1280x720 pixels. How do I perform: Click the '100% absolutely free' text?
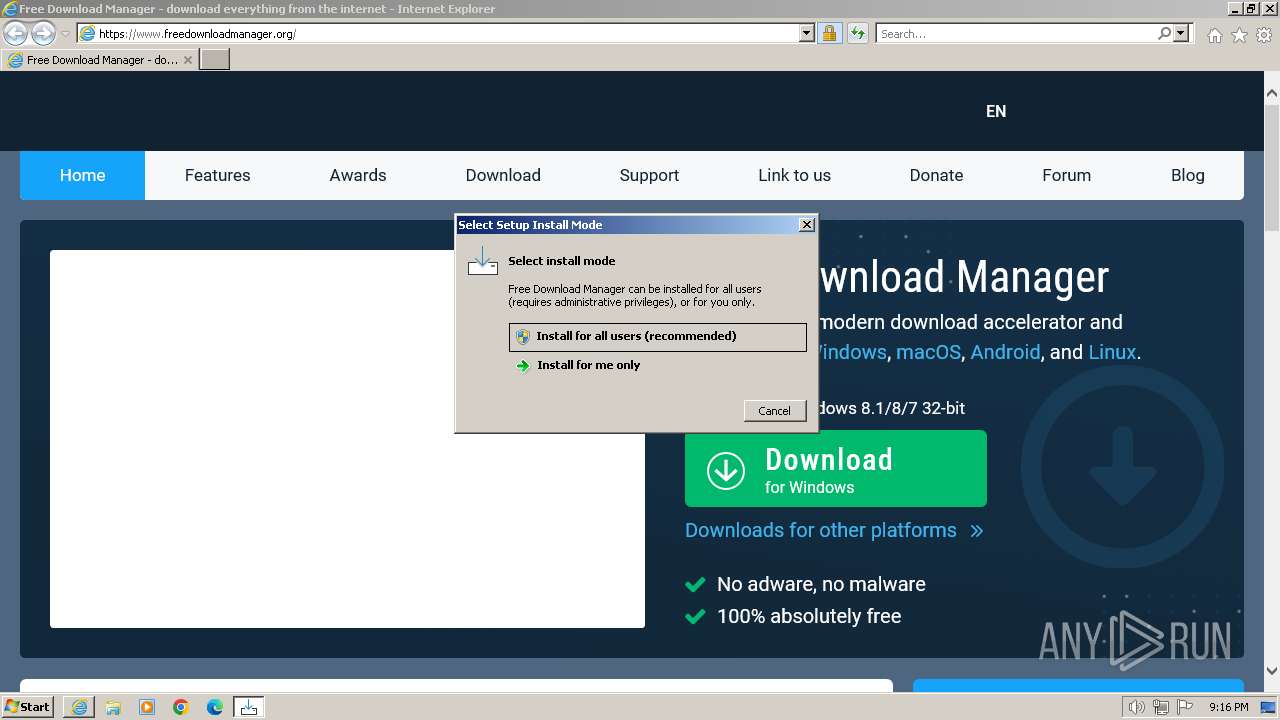pos(809,616)
